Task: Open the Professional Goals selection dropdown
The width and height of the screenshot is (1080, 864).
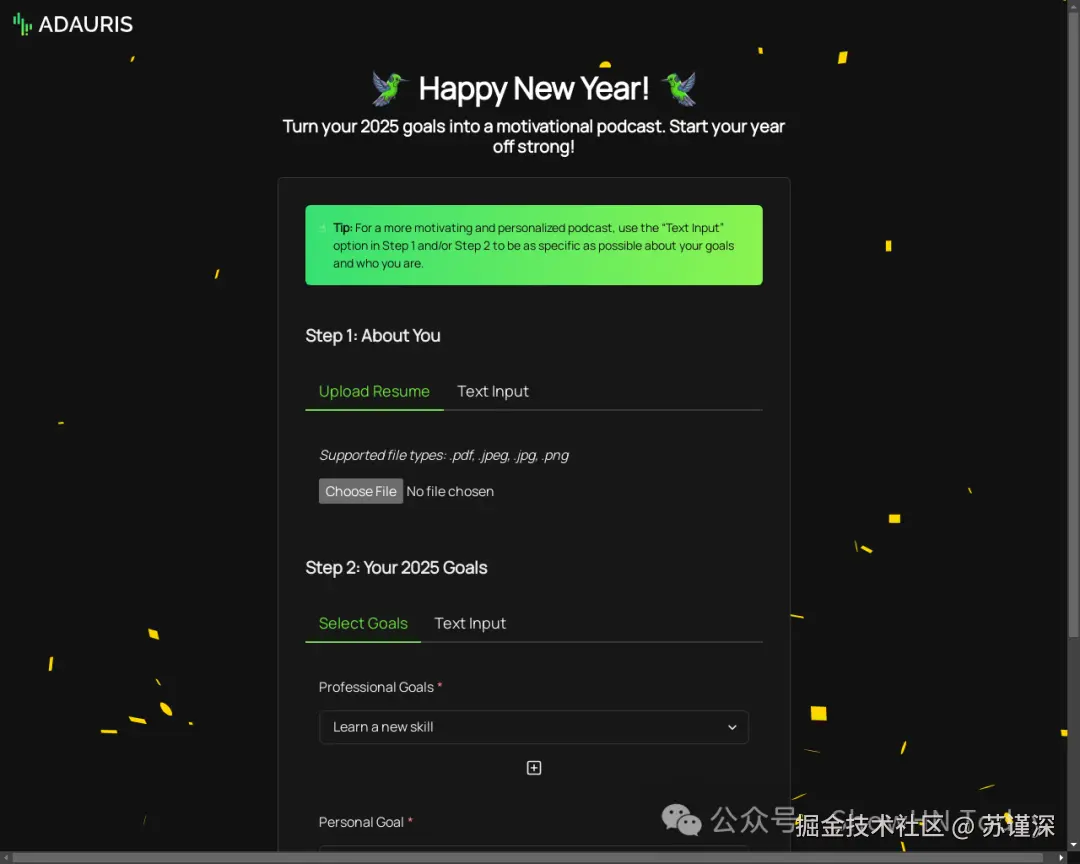Action: (533, 727)
